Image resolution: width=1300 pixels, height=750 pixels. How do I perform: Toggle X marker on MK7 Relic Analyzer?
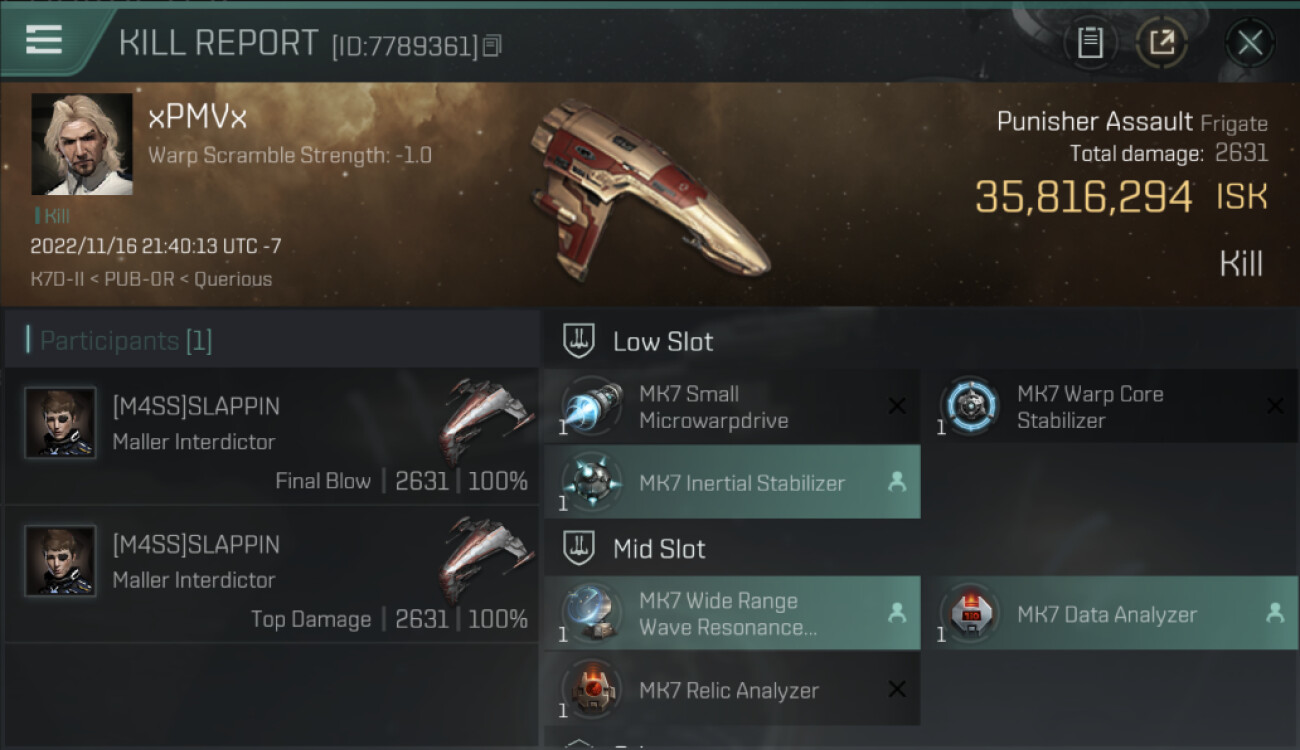pyautogui.click(x=897, y=689)
